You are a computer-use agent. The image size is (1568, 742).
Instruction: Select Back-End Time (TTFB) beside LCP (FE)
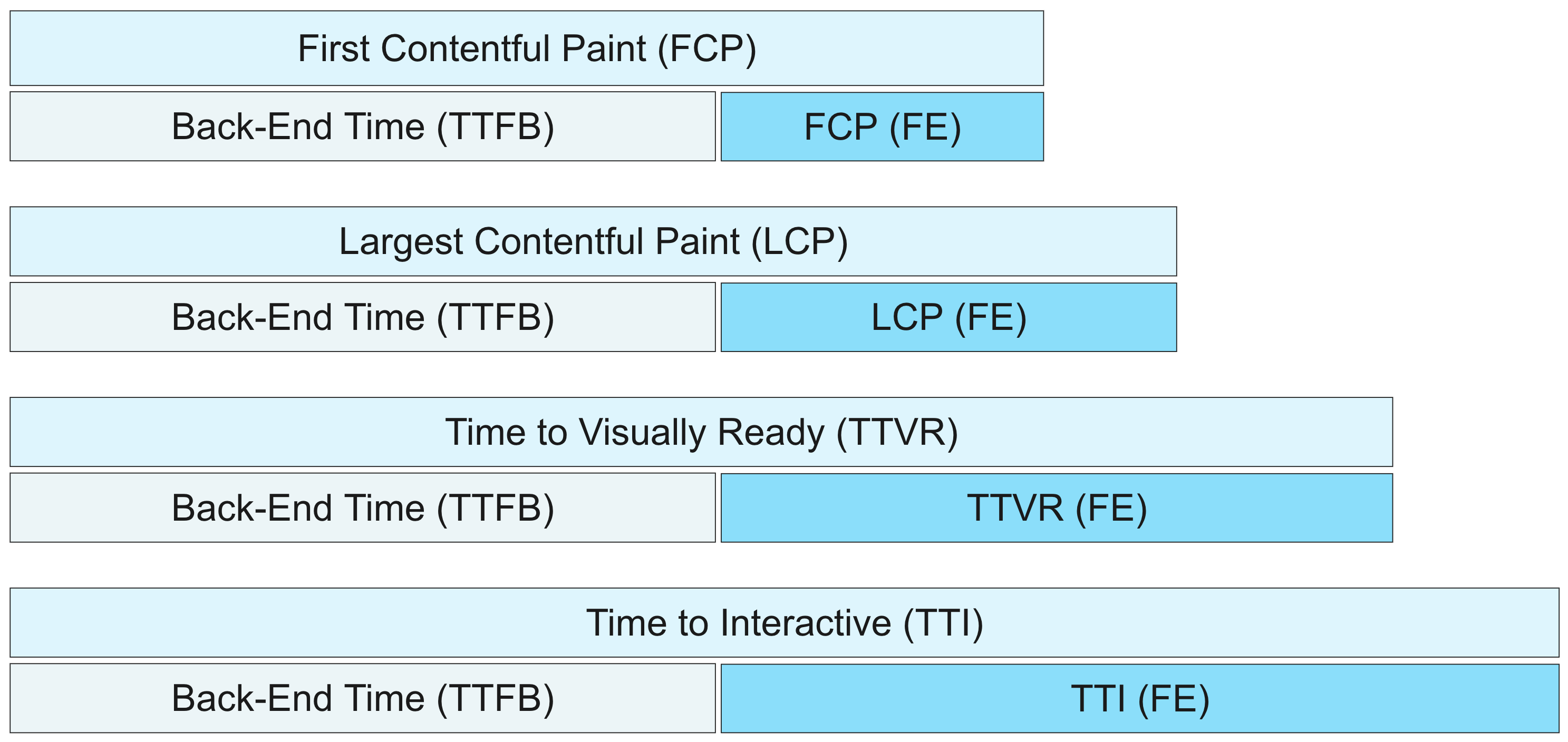click(x=362, y=317)
